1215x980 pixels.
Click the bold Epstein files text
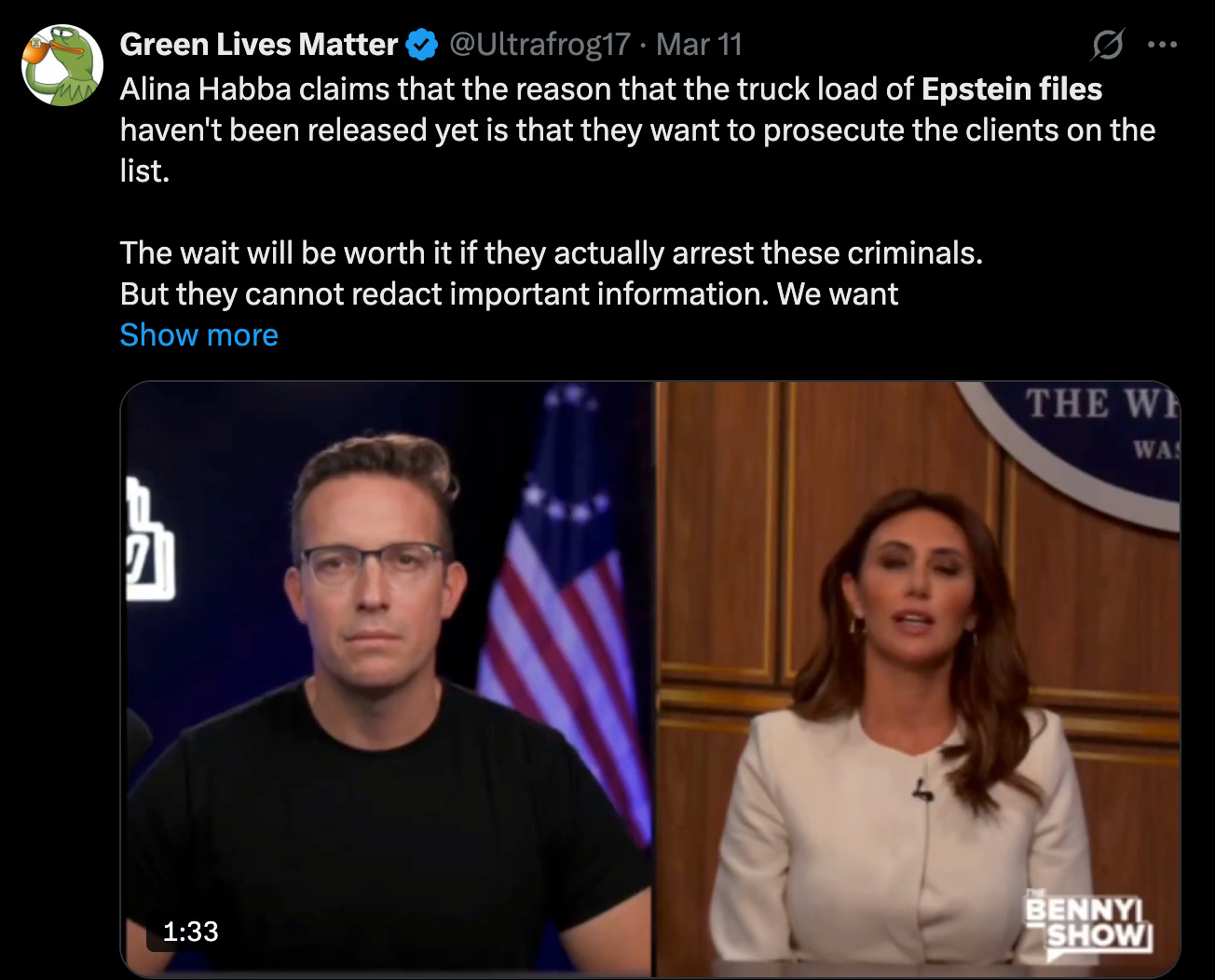tap(1012, 89)
